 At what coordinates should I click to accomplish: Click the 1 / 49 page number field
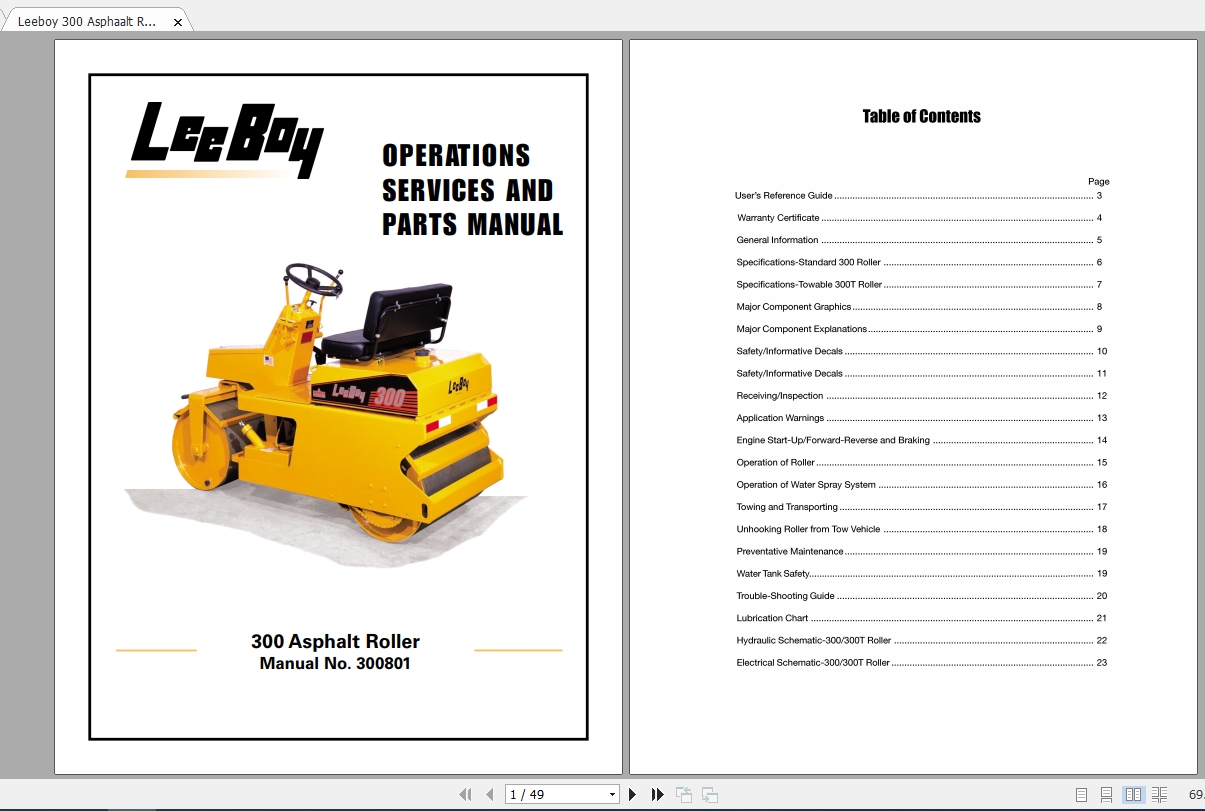click(x=556, y=795)
